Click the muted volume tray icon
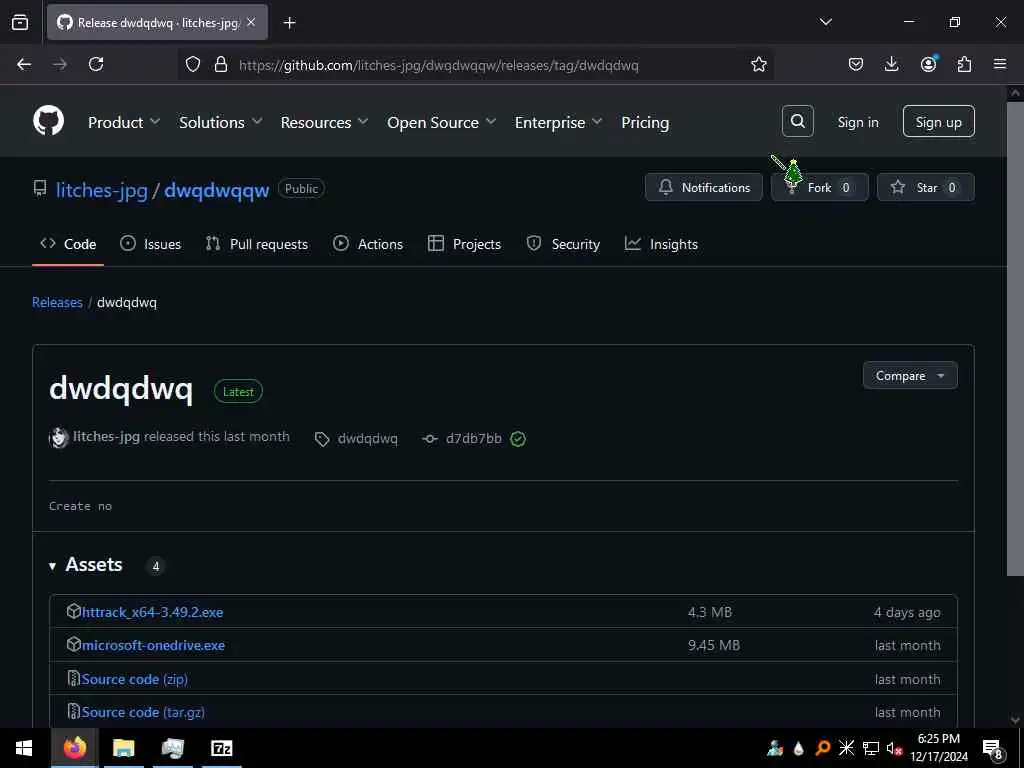This screenshot has height=768, width=1024. click(894, 748)
